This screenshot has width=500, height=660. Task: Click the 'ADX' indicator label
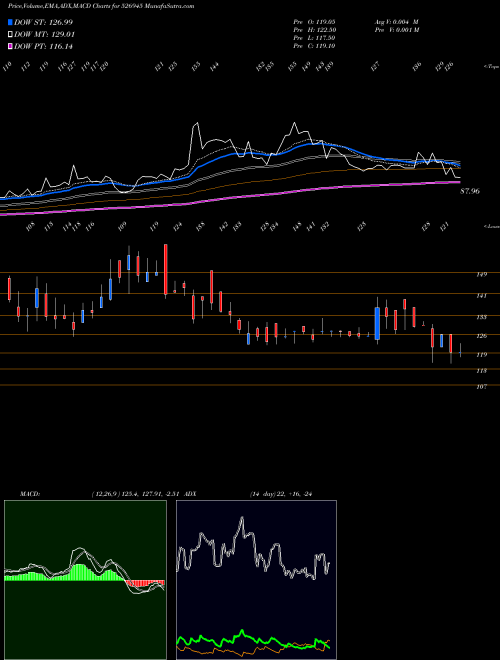click(190, 494)
